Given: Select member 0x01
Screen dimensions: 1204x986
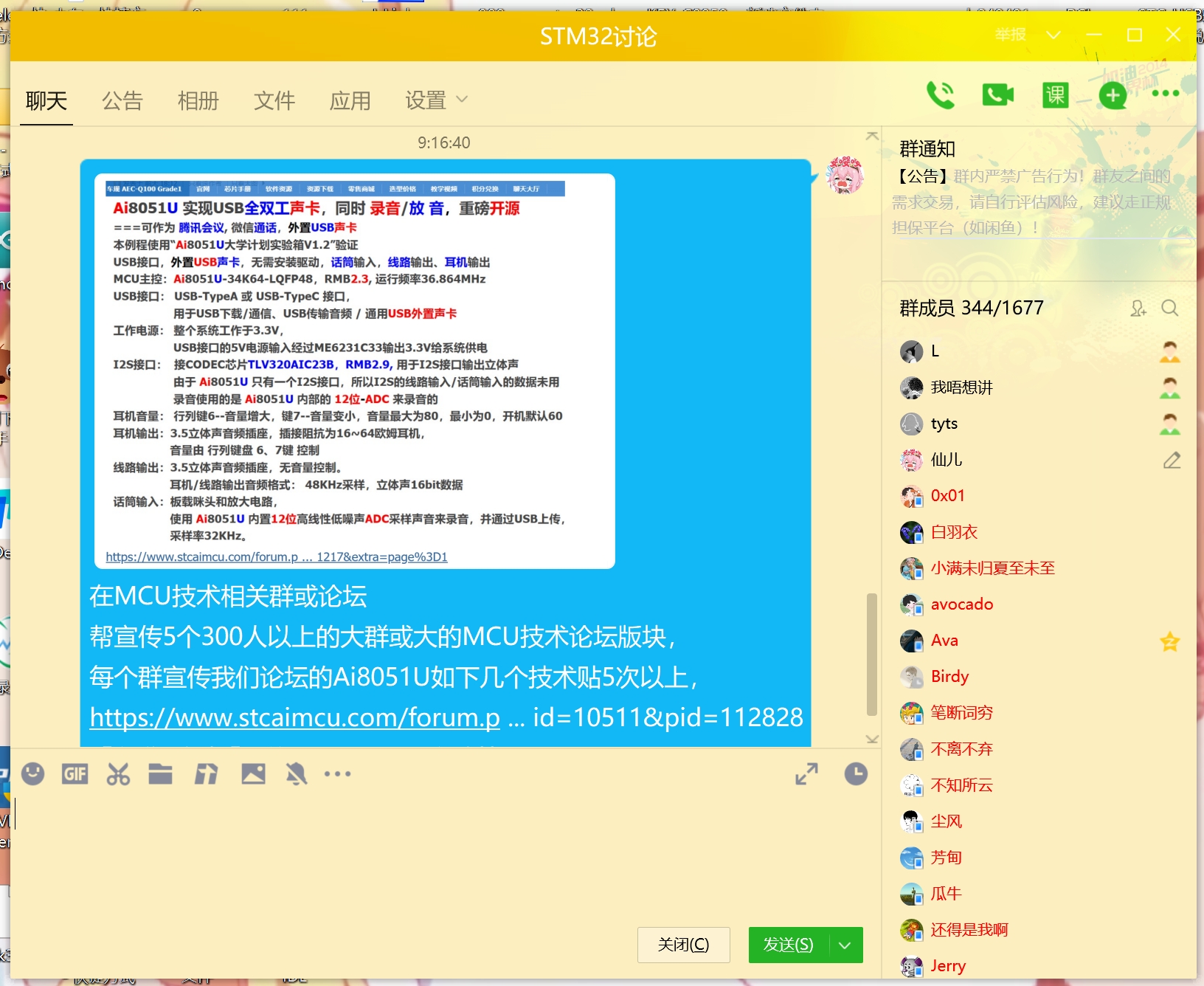Looking at the screenshot, I should point(948,496).
